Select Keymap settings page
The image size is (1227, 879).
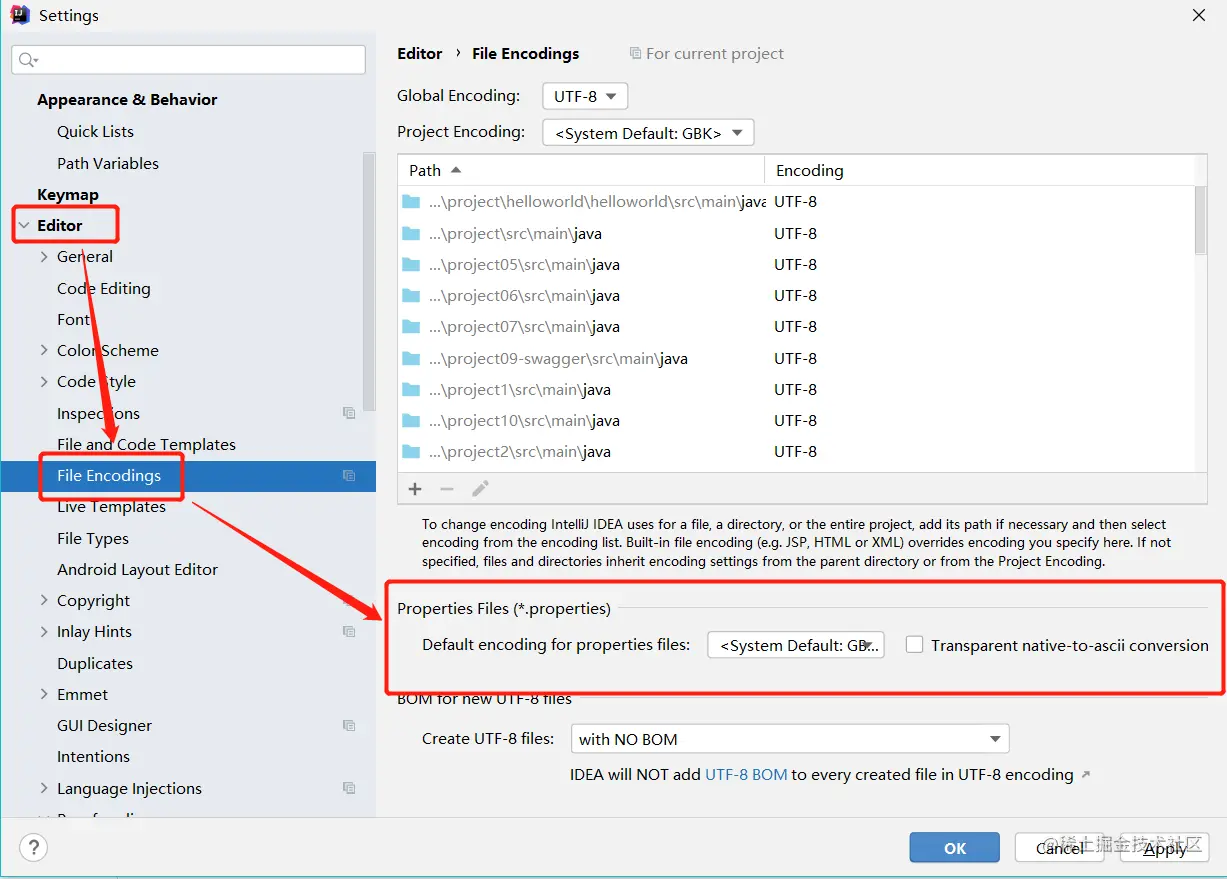pos(68,195)
